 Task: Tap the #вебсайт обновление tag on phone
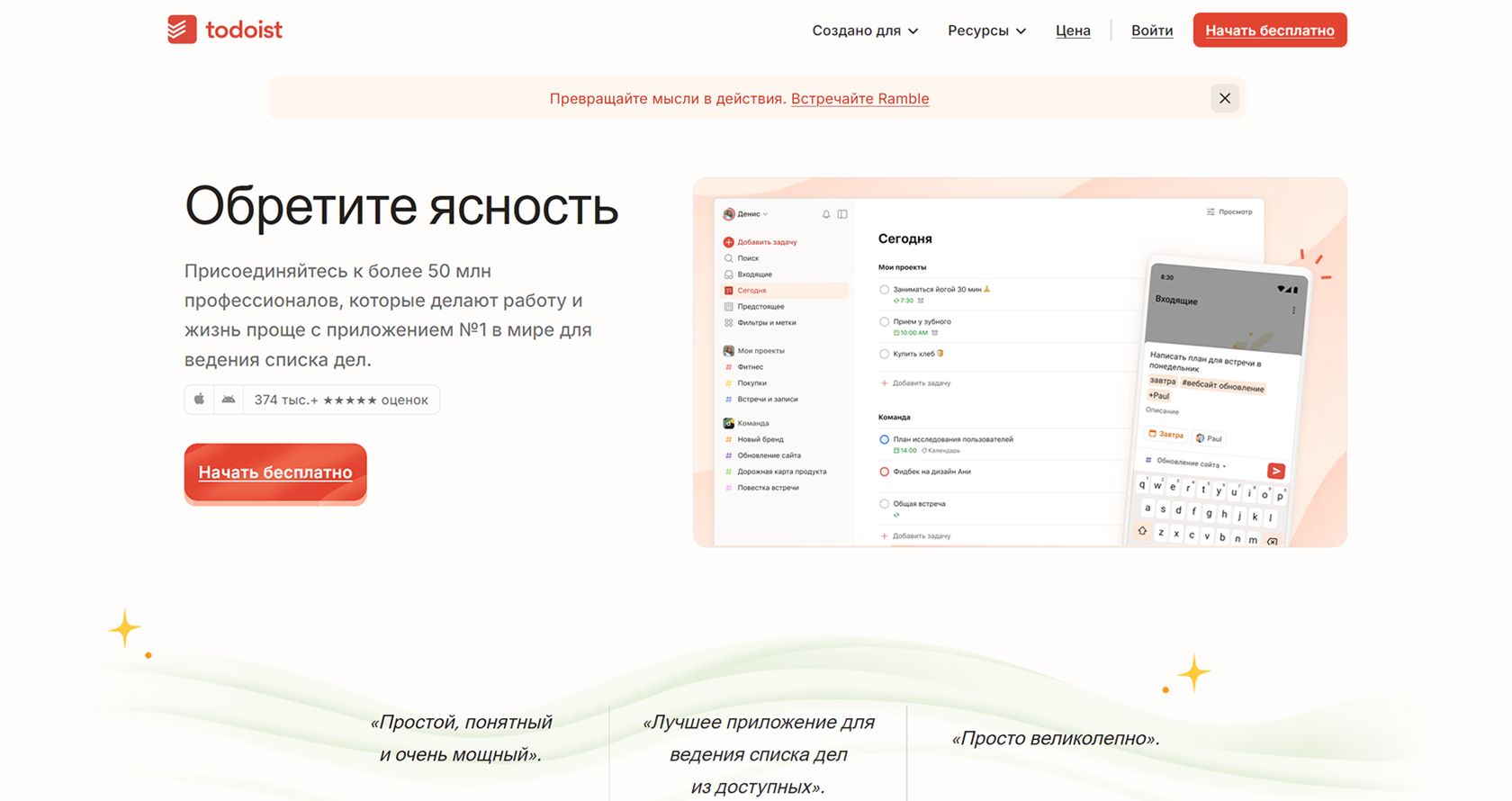[1222, 385]
